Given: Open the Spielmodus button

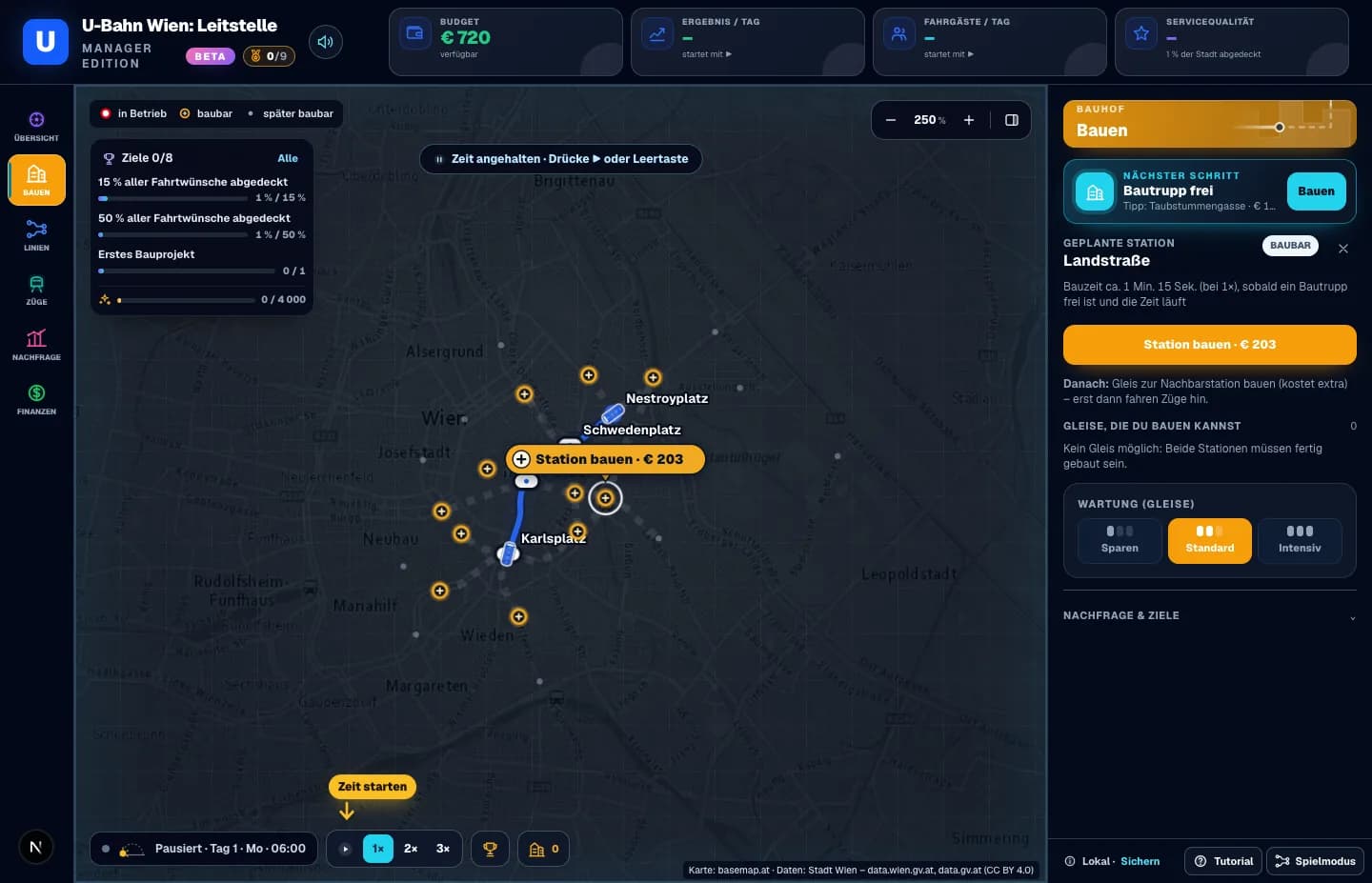Looking at the screenshot, I should pos(1316,861).
